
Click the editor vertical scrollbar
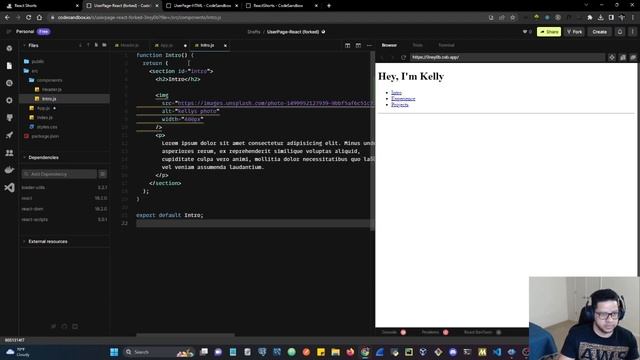(372, 141)
